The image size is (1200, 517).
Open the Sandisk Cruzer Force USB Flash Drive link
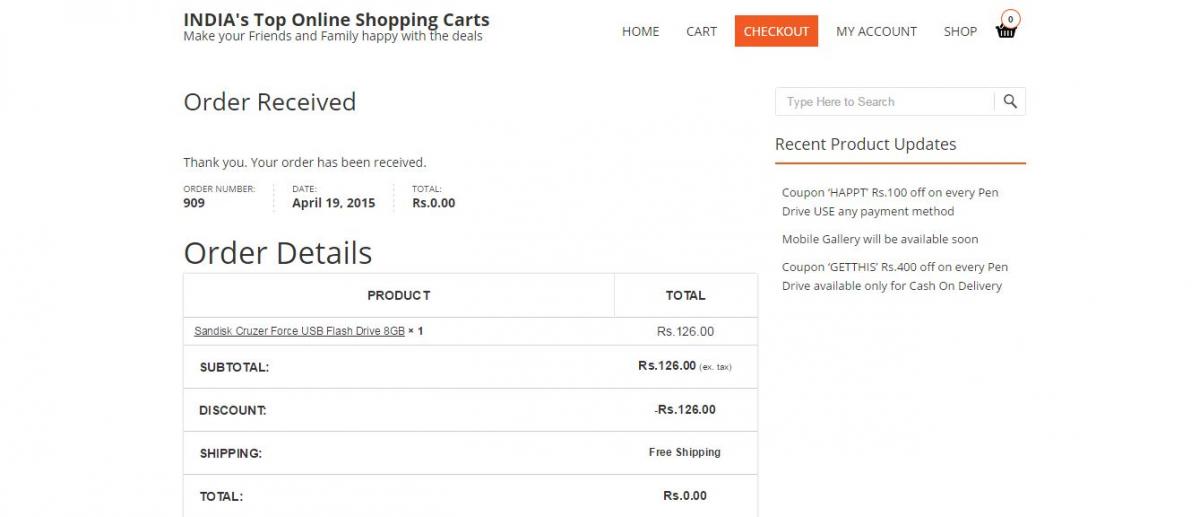pos(299,331)
